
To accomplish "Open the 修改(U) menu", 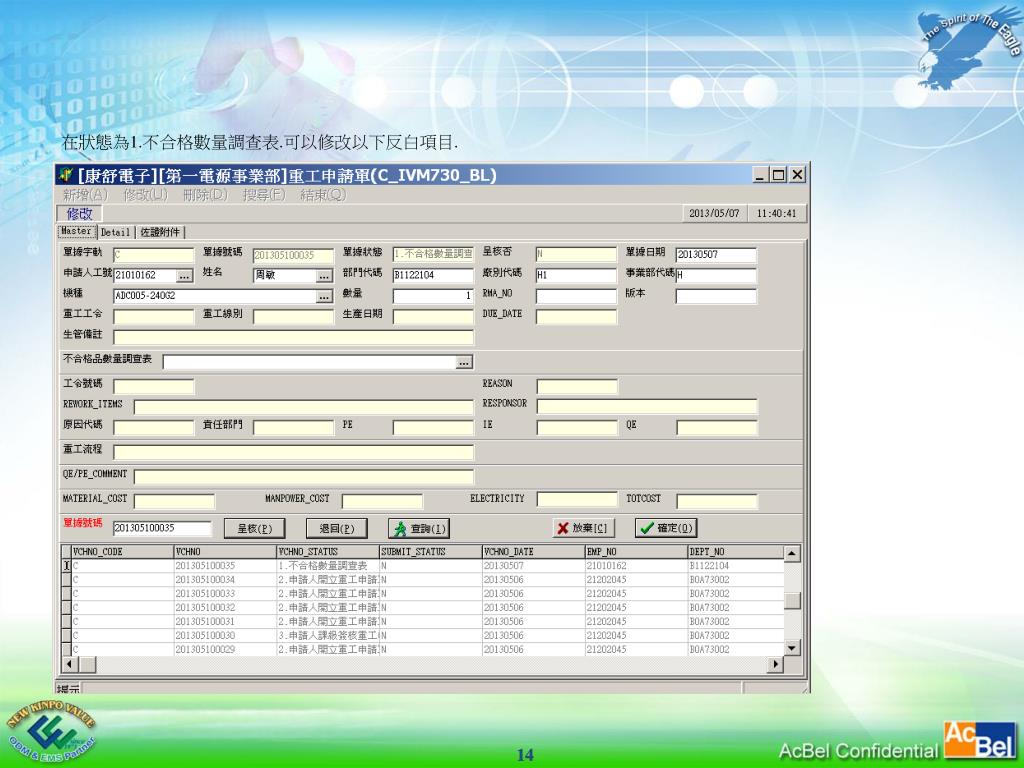I will point(146,195).
